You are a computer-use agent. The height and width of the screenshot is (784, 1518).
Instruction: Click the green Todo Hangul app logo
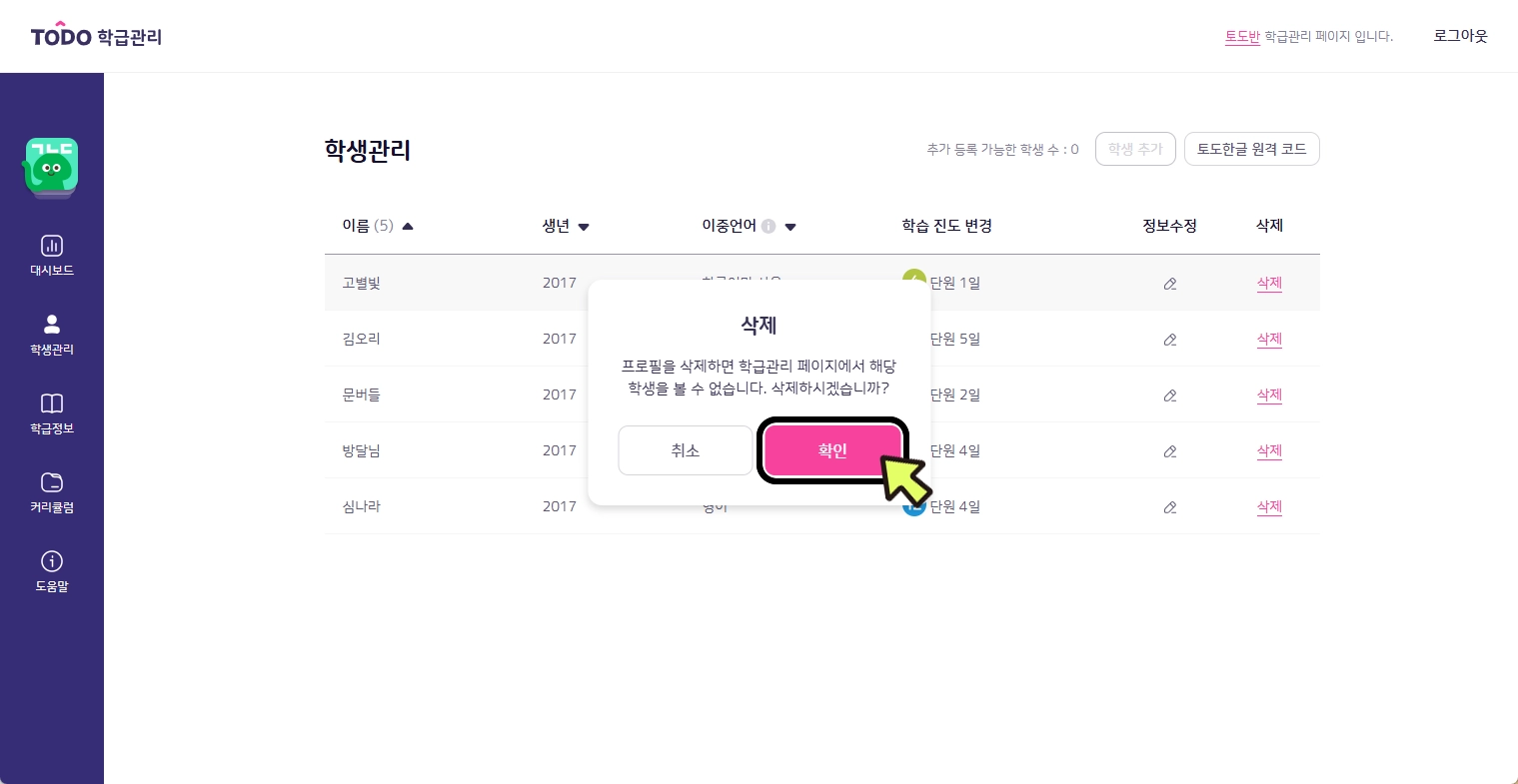pos(51,167)
